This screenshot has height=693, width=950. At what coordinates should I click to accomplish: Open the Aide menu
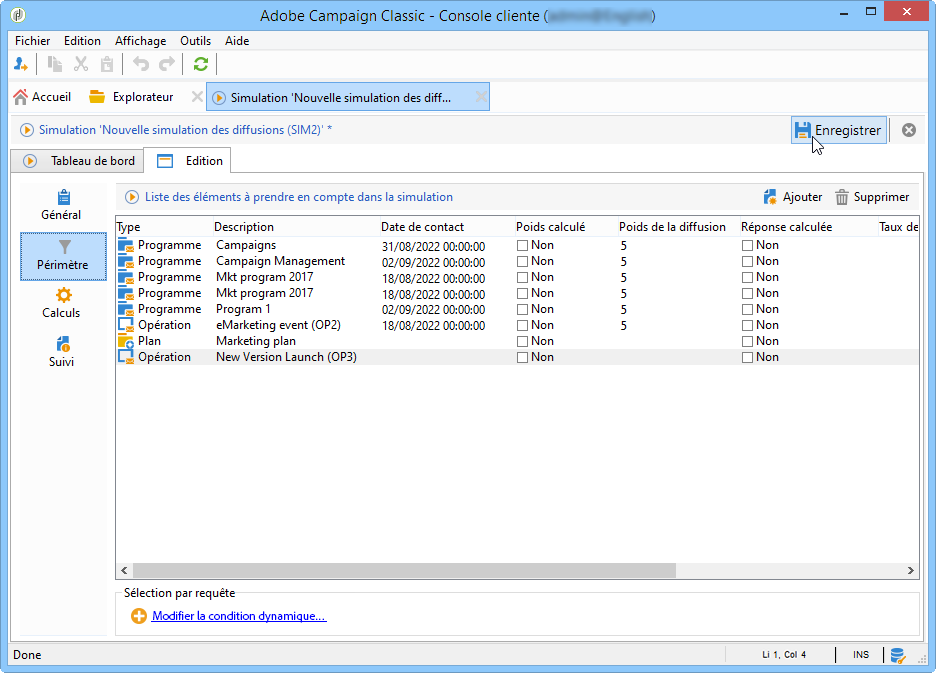pos(237,41)
